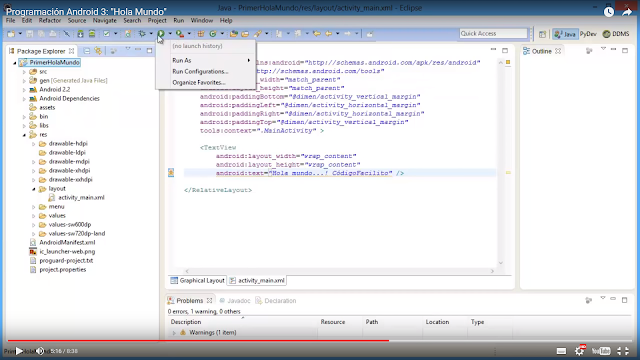This screenshot has height=360, width=640.
Task: Open dropdown next to External Tools button
Action: [189, 34]
